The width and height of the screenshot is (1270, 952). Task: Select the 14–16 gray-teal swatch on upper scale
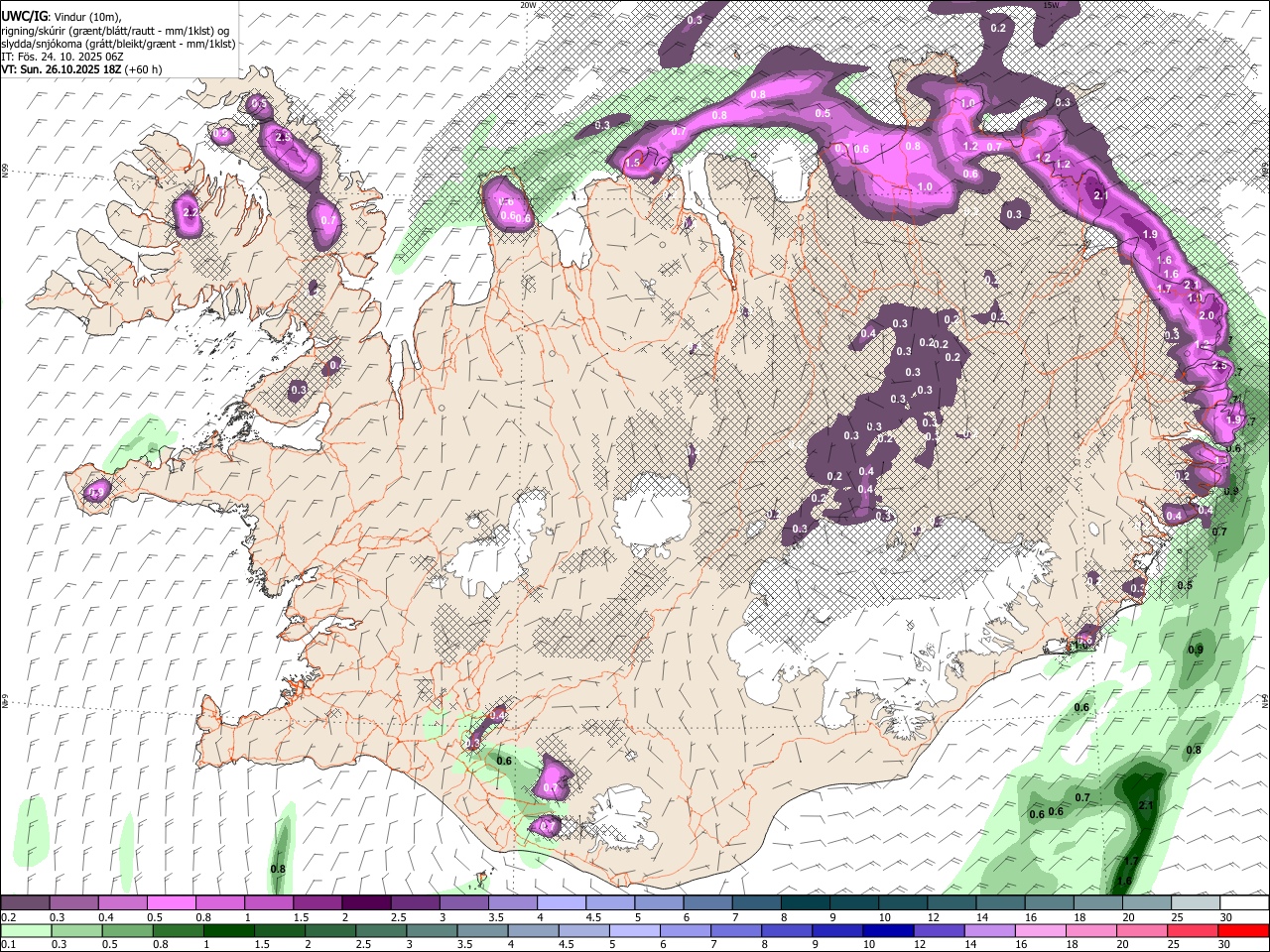click(x=1001, y=903)
